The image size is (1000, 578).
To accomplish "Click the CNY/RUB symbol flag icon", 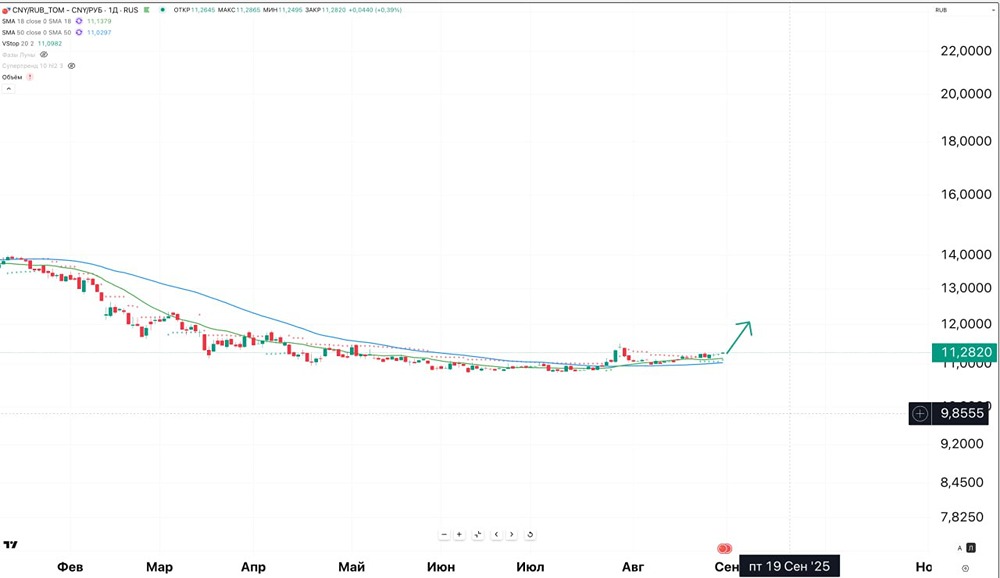I will [x=6, y=10].
